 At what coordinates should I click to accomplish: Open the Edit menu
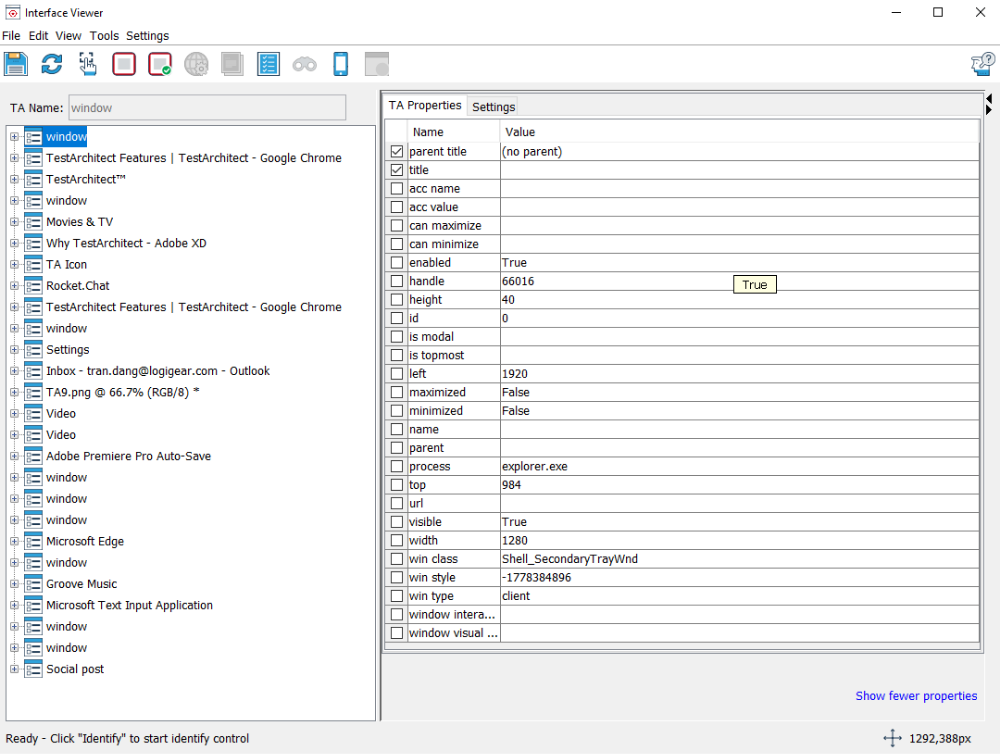38,36
